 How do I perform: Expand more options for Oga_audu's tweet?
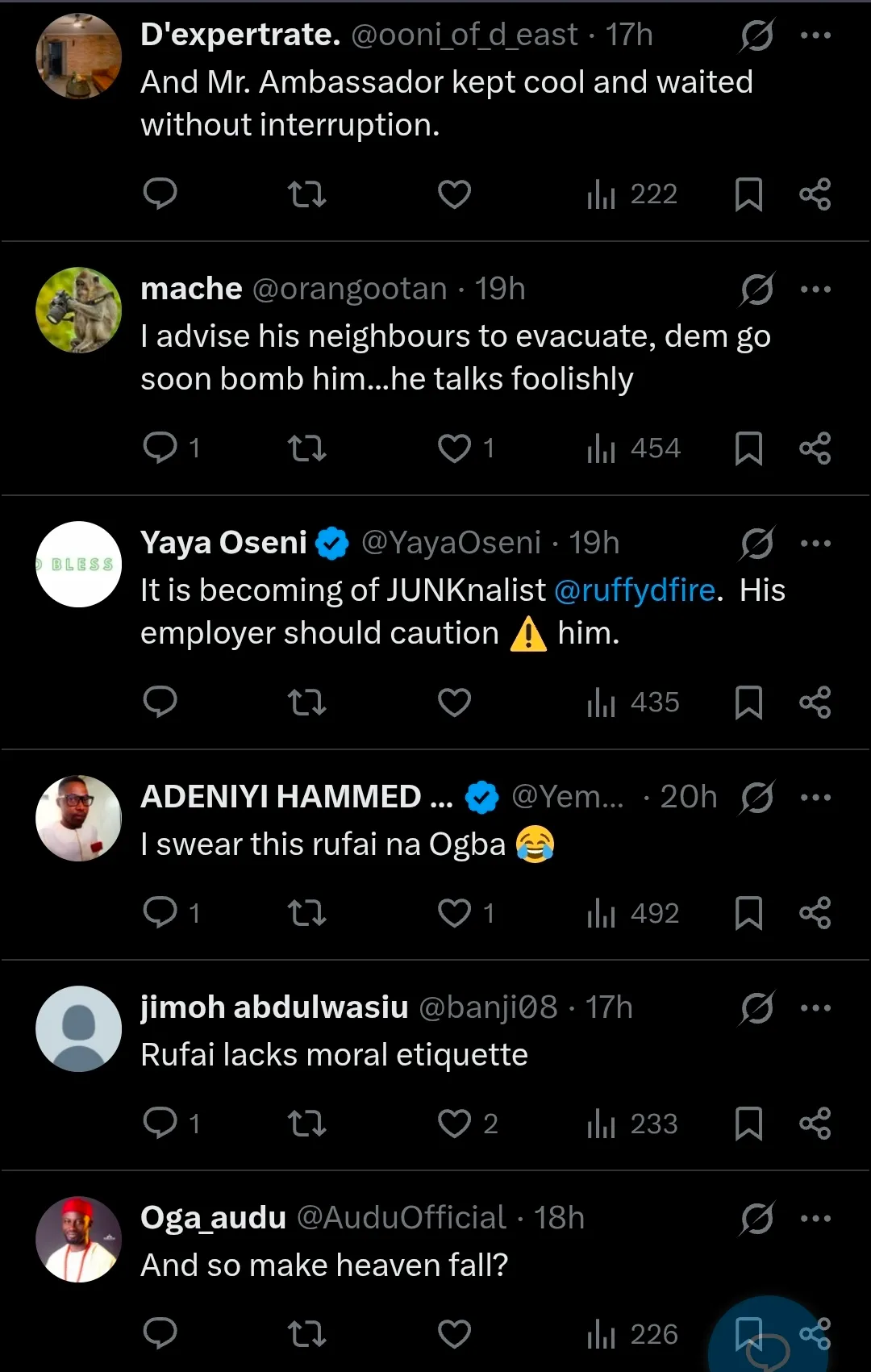(x=815, y=1219)
